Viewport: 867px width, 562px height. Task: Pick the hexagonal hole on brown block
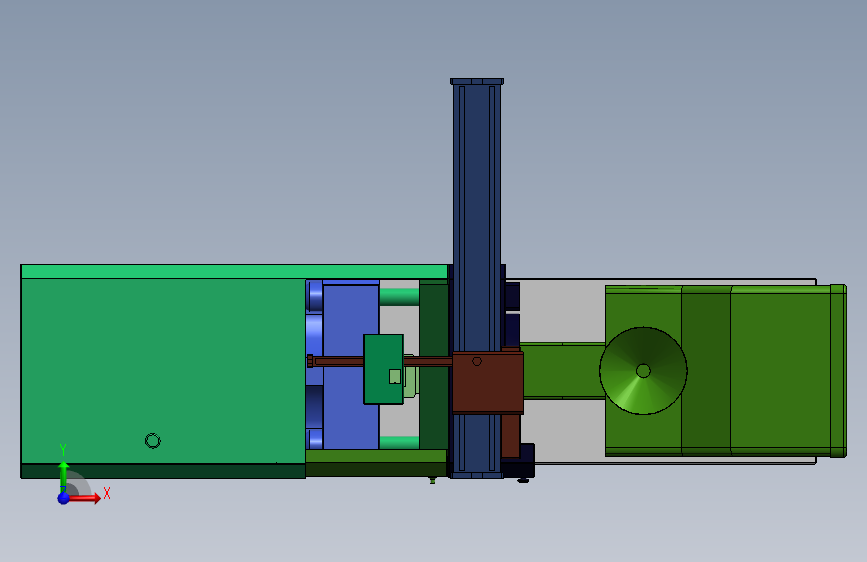click(477, 361)
